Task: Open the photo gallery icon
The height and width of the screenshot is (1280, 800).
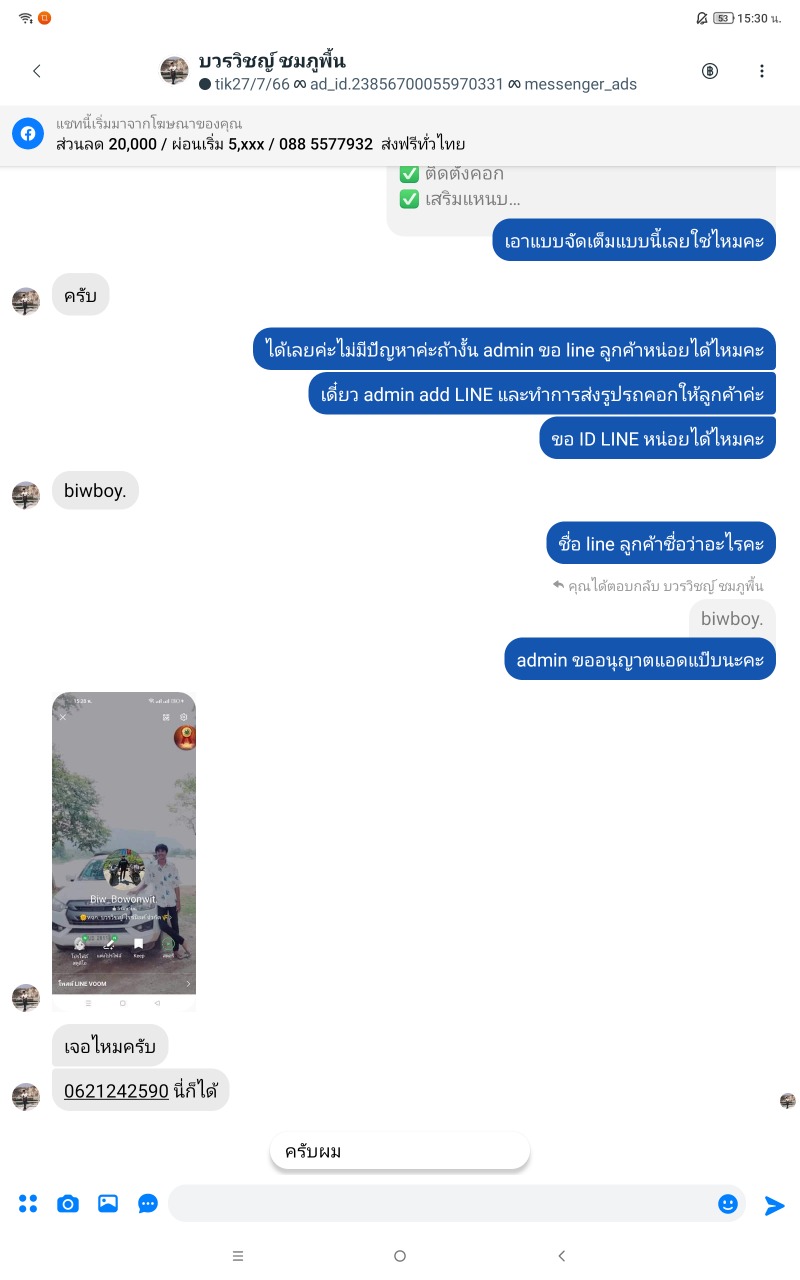Action: [x=108, y=1204]
